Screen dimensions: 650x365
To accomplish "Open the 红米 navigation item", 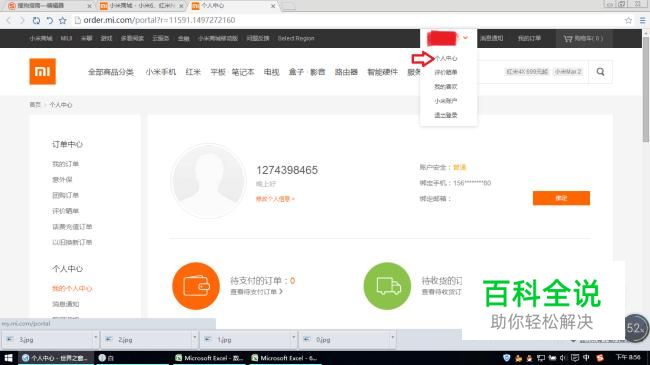I will [x=193, y=72].
